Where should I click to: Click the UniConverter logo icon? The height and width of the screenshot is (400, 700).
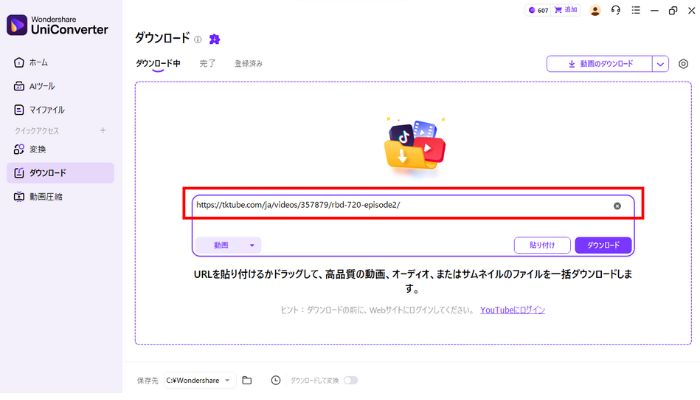pyautogui.click(x=17, y=25)
